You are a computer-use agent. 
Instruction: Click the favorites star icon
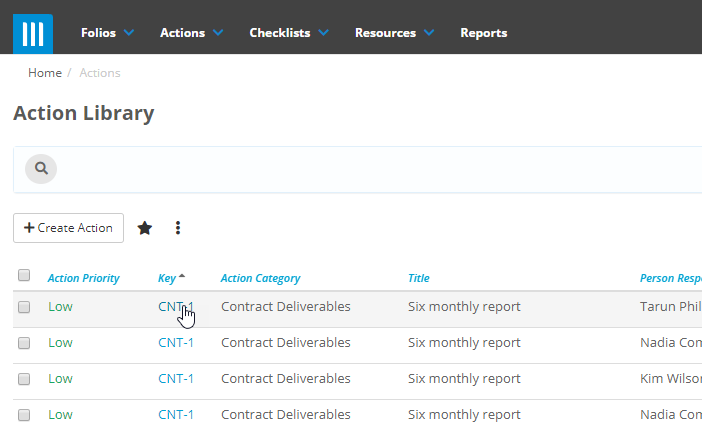(145, 228)
